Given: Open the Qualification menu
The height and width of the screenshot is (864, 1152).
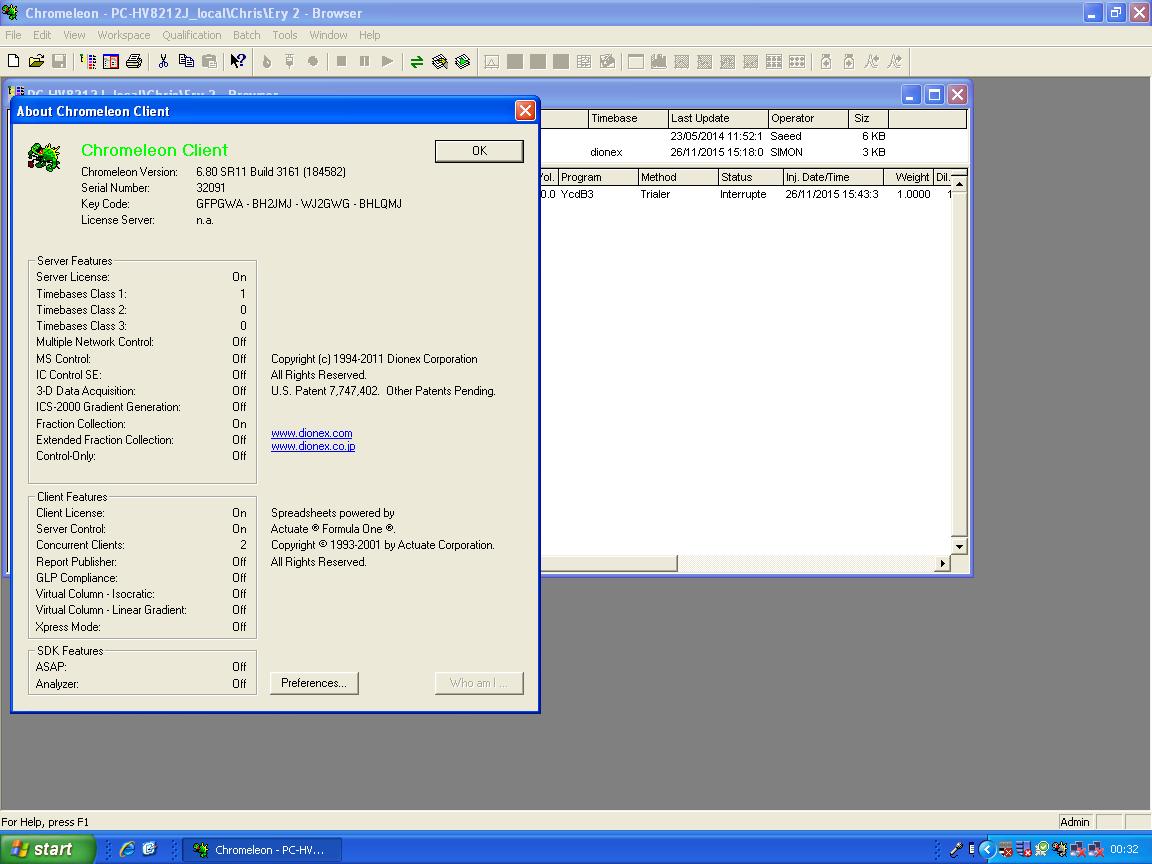Looking at the screenshot, I should click(192, 35).
